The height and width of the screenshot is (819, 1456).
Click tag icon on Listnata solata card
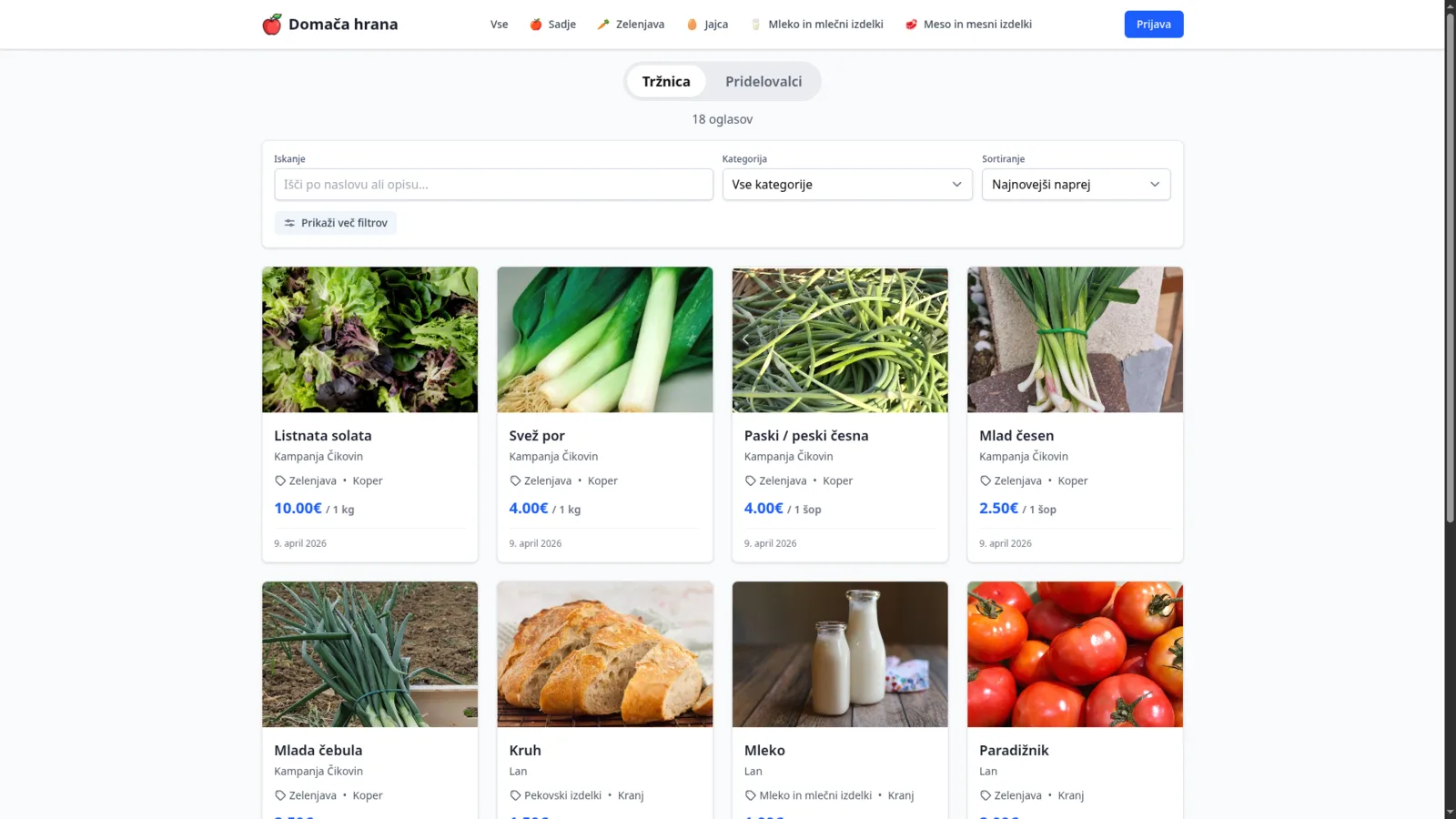280,480
